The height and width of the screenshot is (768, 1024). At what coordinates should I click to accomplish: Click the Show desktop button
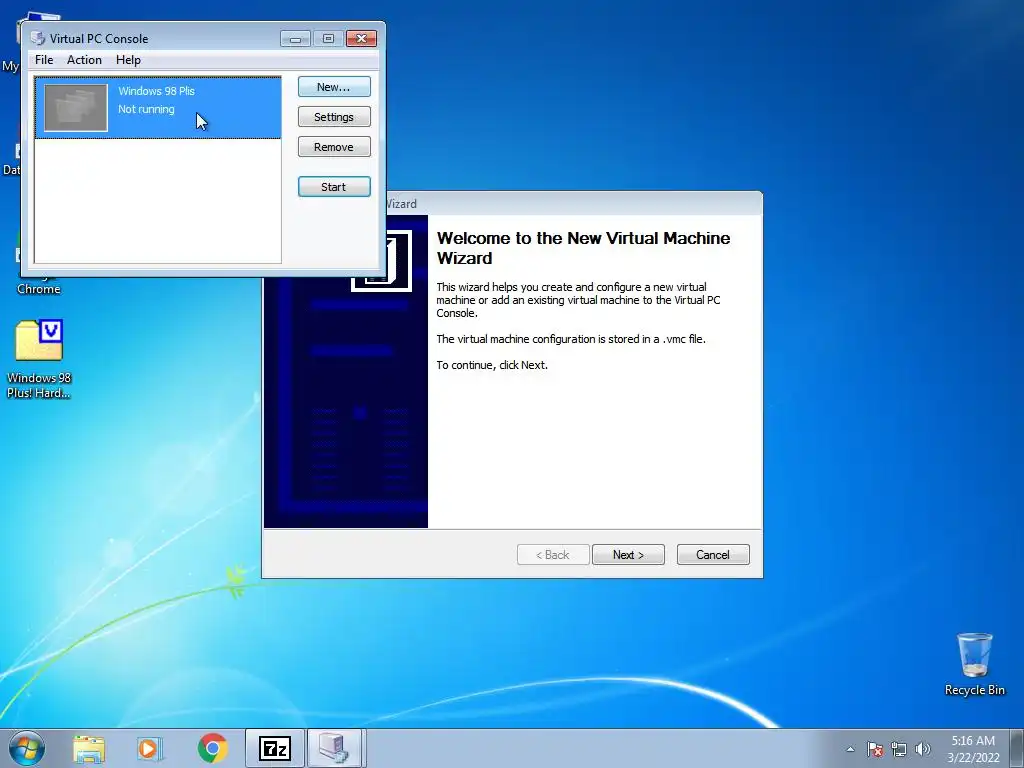point(1016,748)
